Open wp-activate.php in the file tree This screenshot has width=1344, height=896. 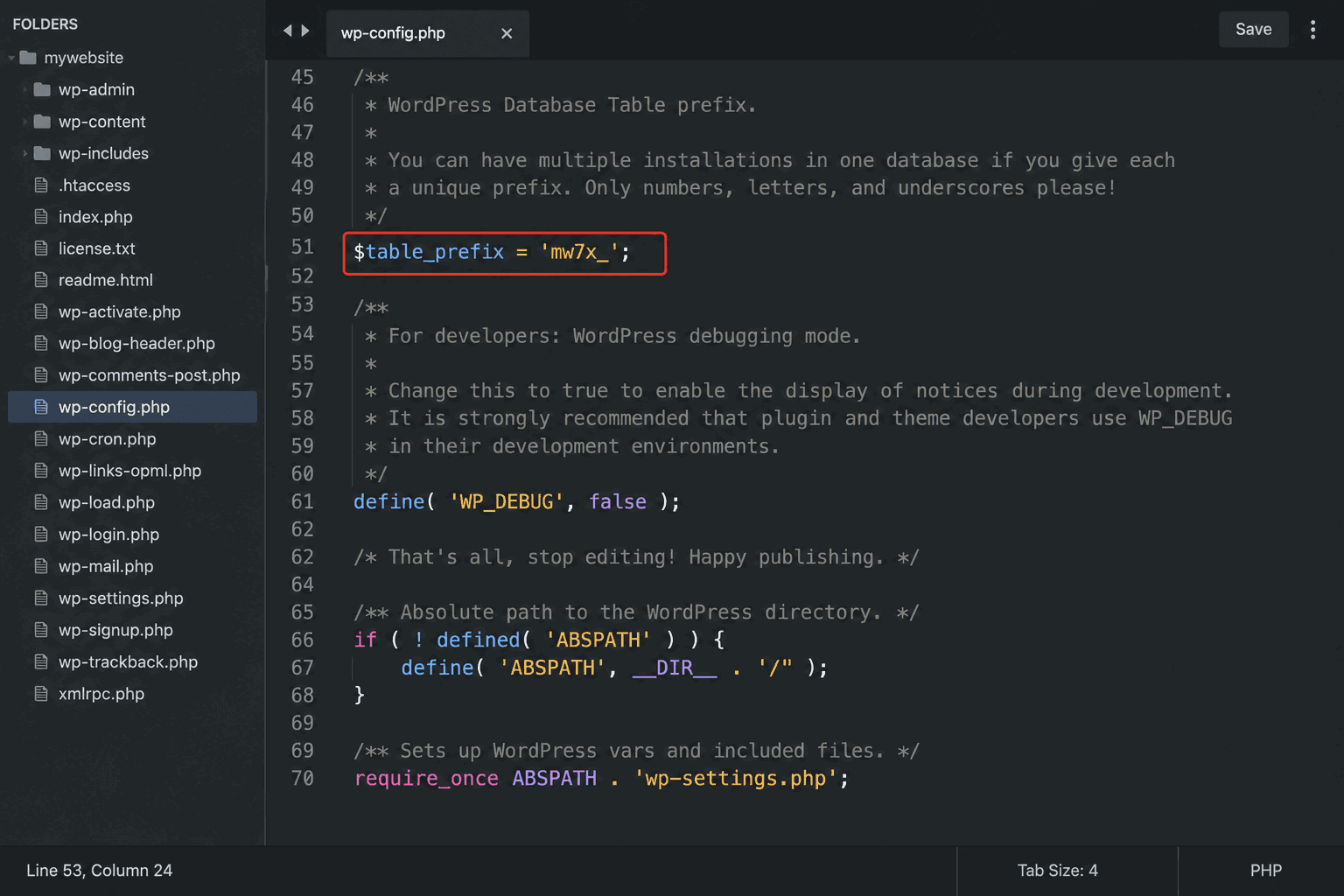pyautogui.click(x=120, y=311)
